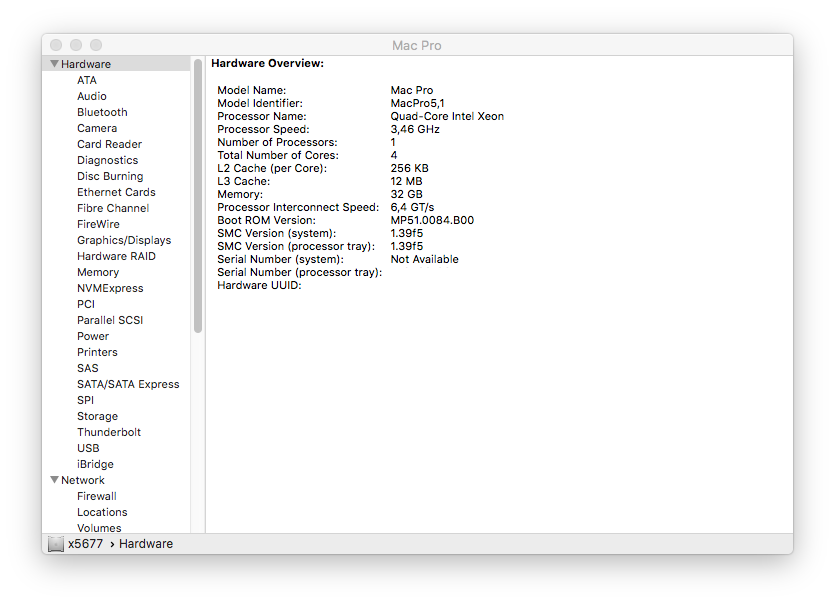Select Camera in the sidebar
The width and height of the screenshot is (835, 604).
97,128
